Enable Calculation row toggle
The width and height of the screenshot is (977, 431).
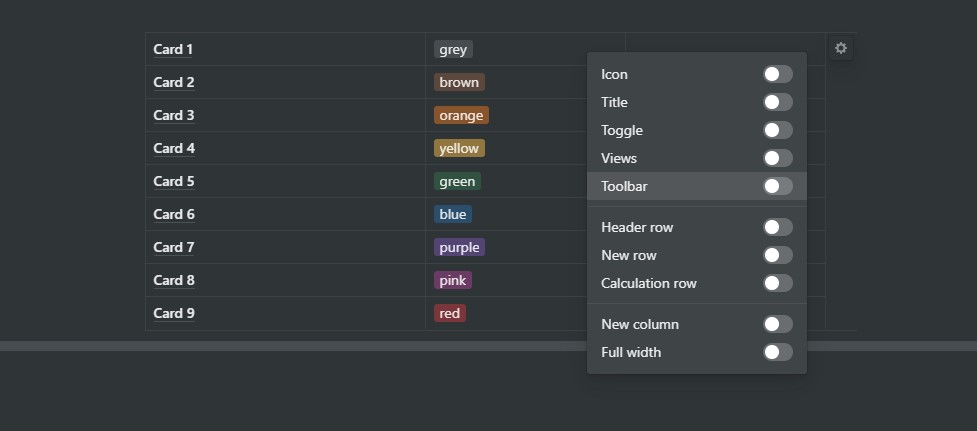[778, 283]
